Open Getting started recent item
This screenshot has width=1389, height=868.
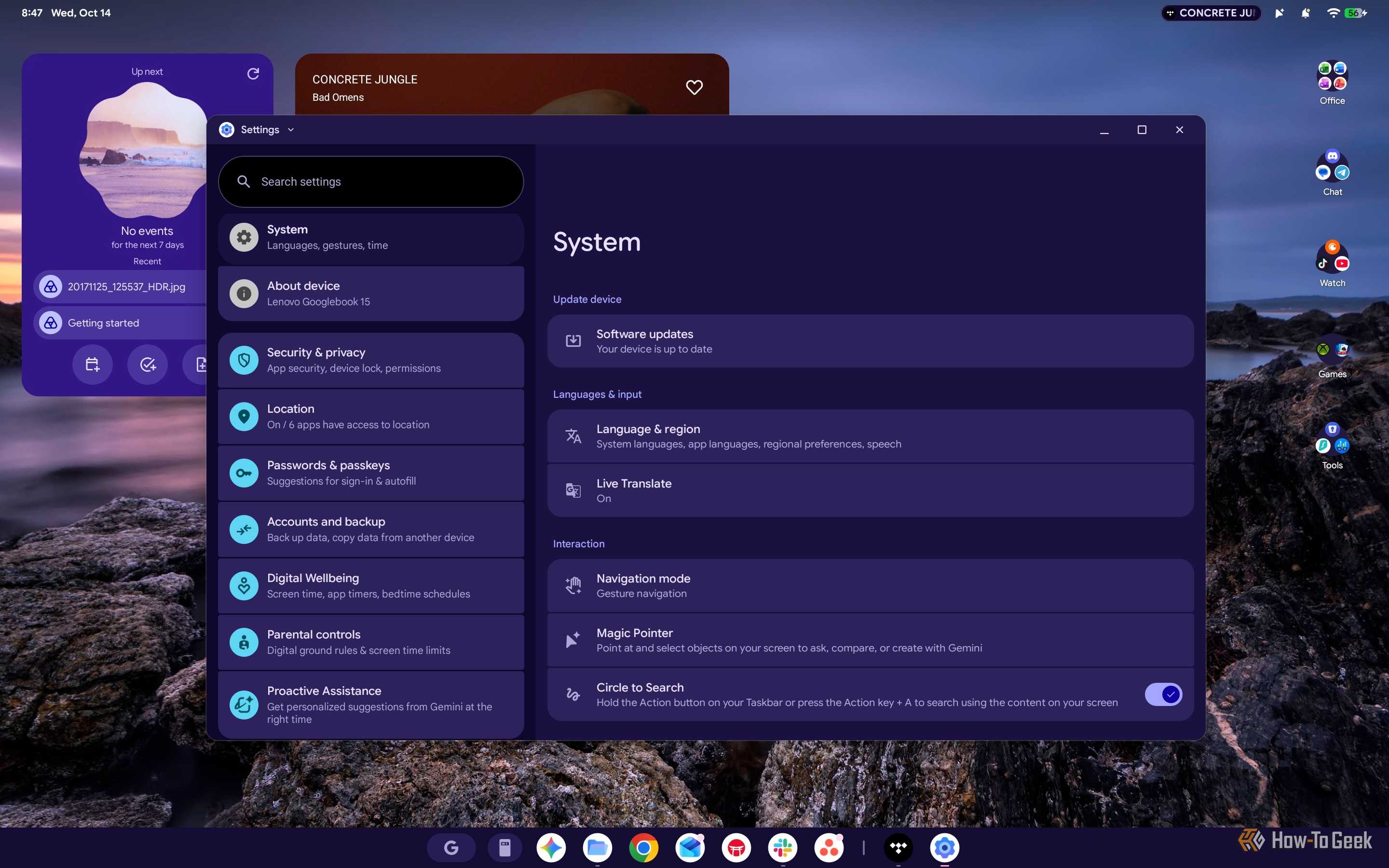[121, 323]
